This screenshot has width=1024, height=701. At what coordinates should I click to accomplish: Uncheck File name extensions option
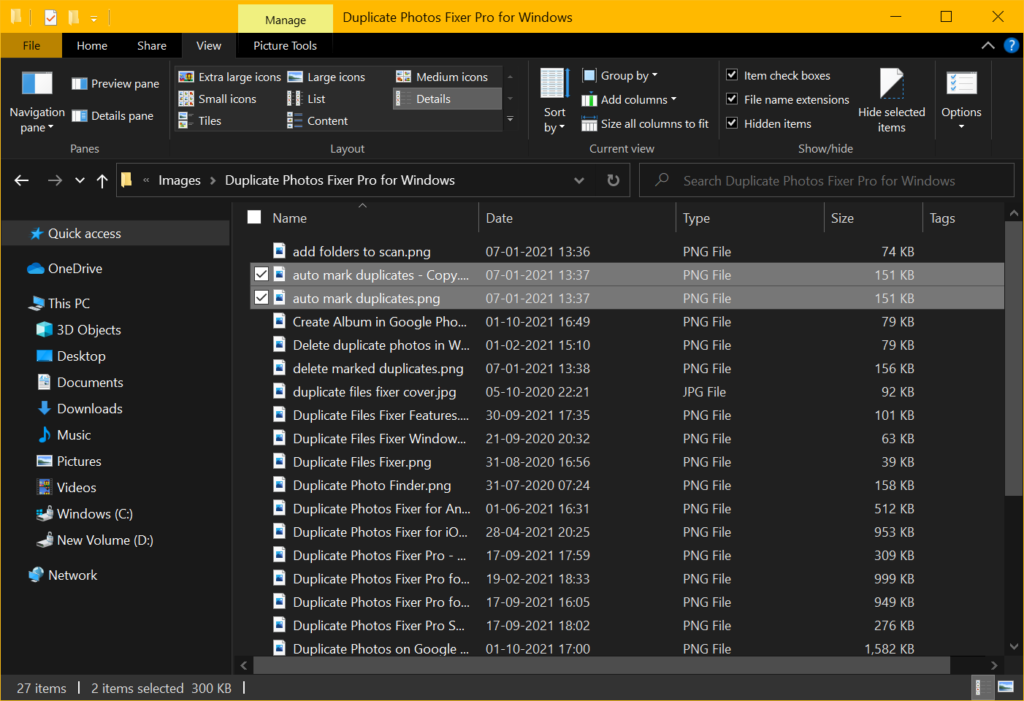(x=732, y=99)
